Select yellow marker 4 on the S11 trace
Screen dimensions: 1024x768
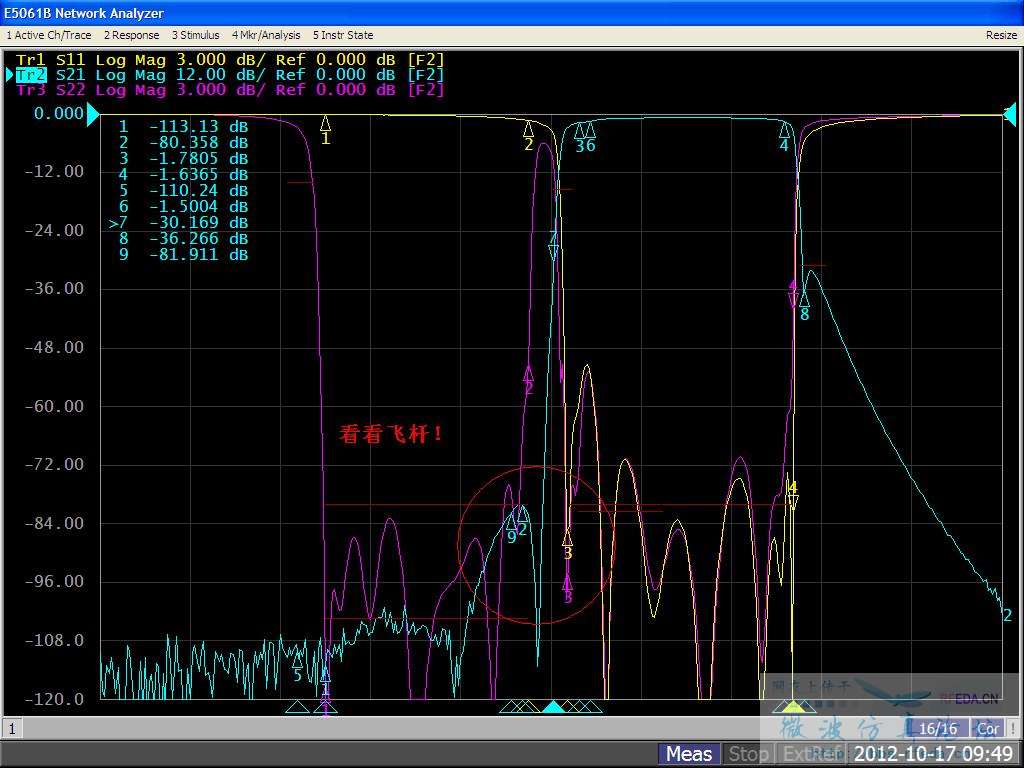[793, 495]
